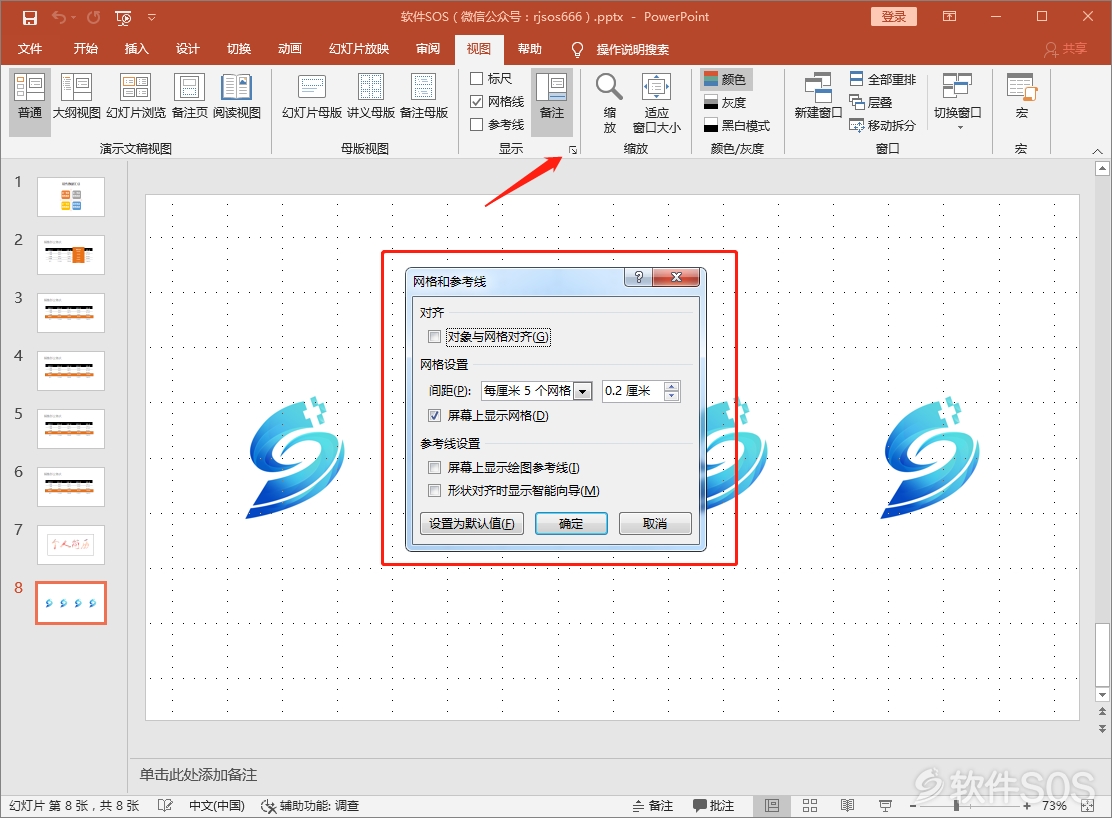Increase spacing value with up spinner
The width and height of the screenshot is (1112, 818).
(672, 386)
